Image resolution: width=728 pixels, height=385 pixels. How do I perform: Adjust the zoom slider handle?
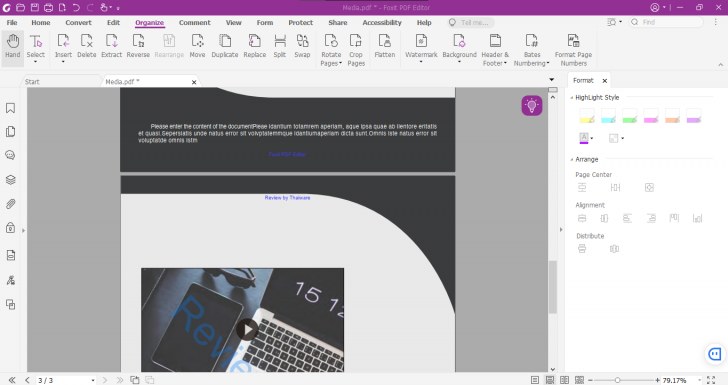[x=618, y=380]
